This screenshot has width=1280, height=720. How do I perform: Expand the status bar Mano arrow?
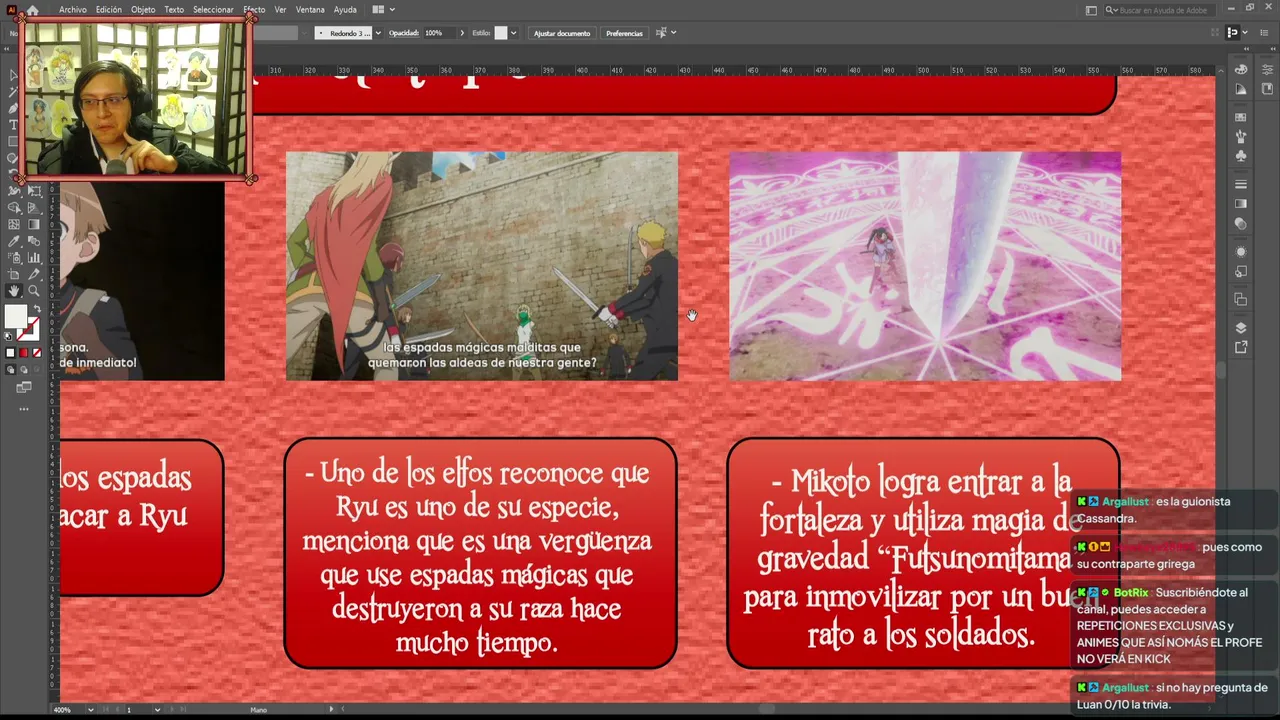(333, 710)
